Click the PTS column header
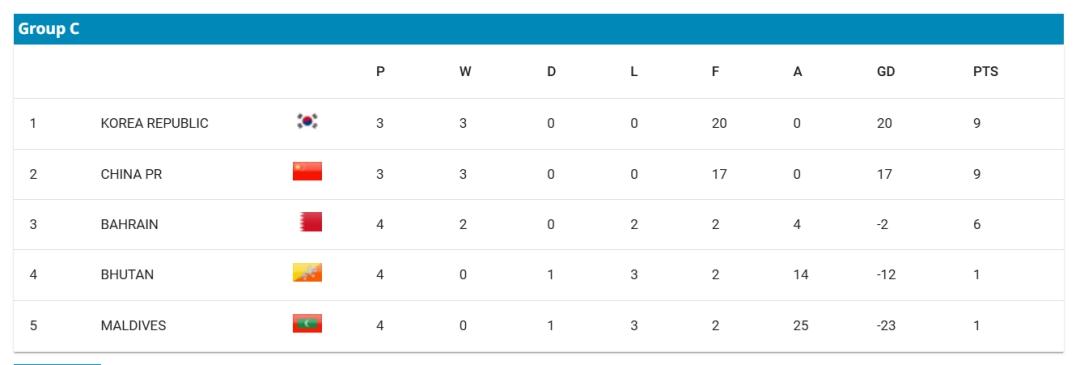Screen dimensions: 1080x365 coord(986,72)
